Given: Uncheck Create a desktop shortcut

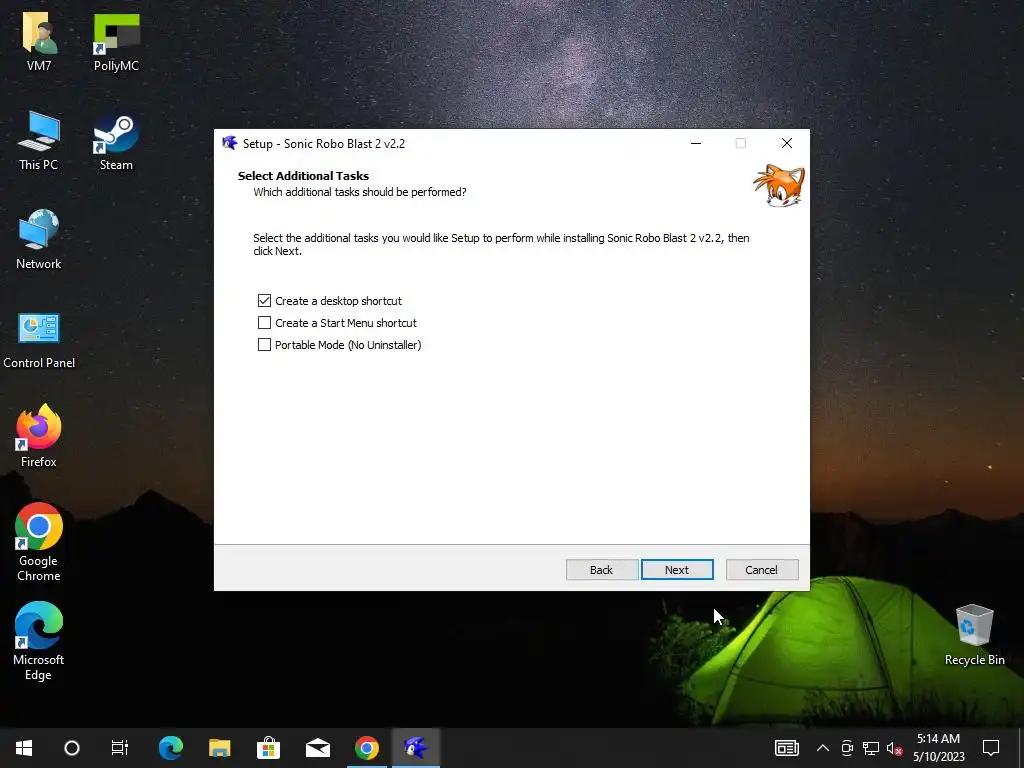Looking at the screenshot, I should click(x=264, y=300).
